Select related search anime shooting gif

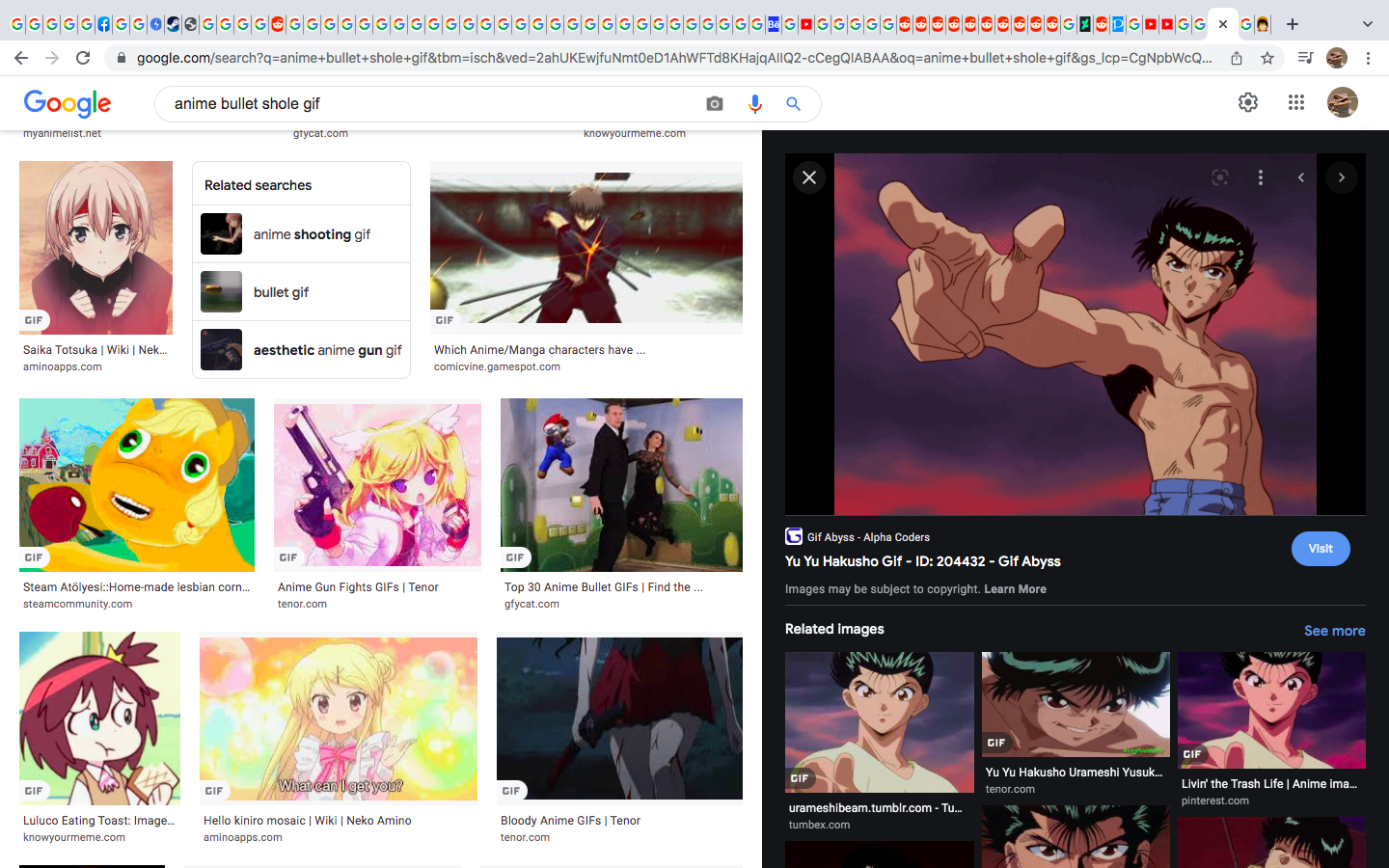(x=301, y=234)
